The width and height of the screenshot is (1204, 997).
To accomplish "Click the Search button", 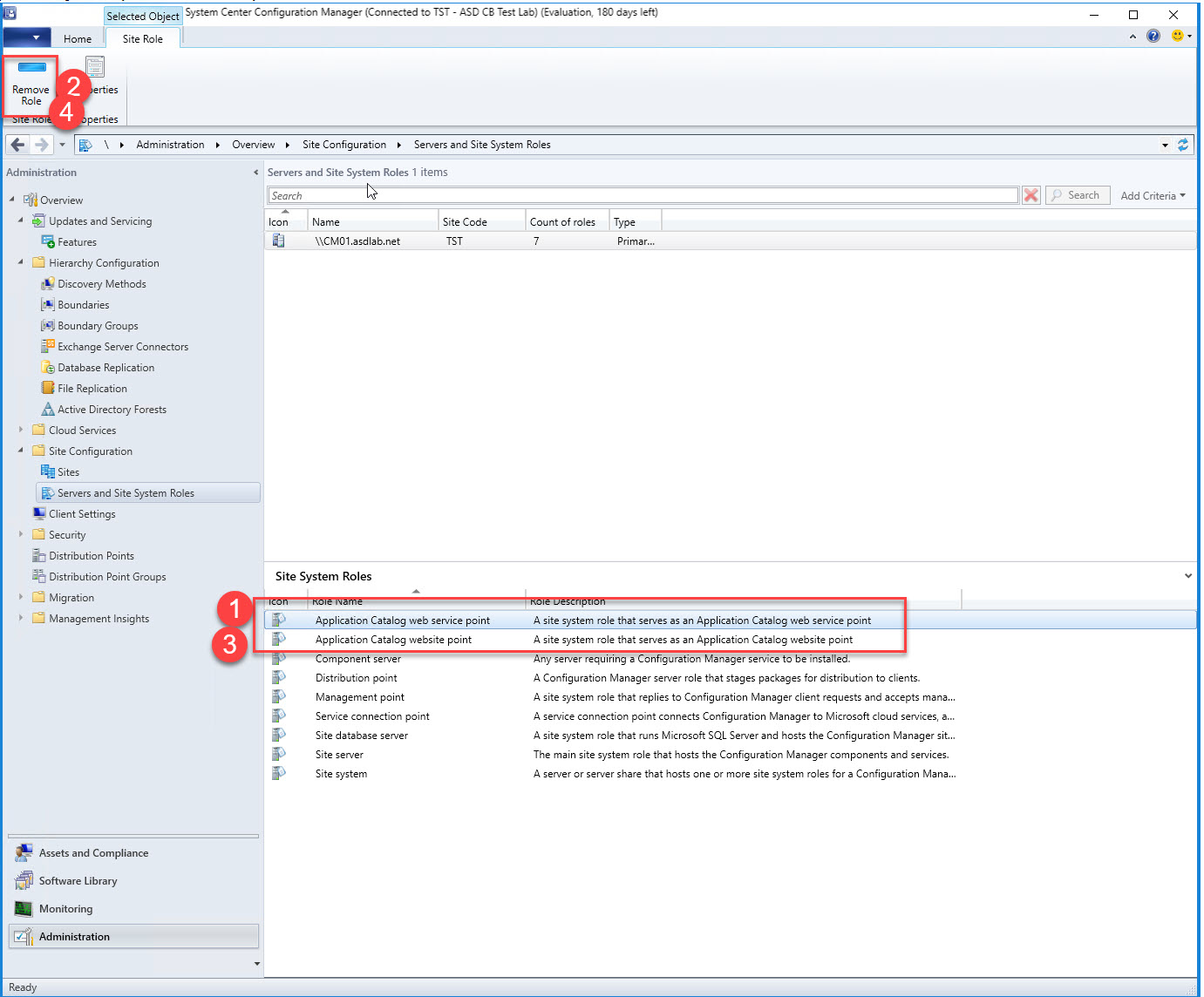I will click(1078, 195).
